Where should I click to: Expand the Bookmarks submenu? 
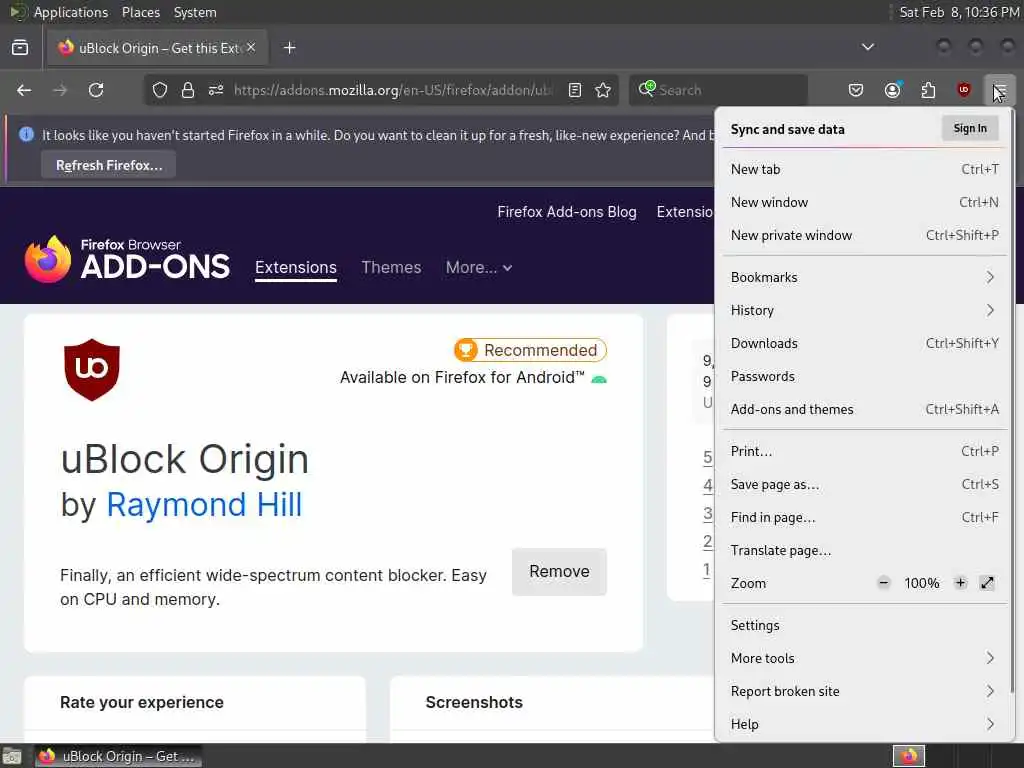865,277
